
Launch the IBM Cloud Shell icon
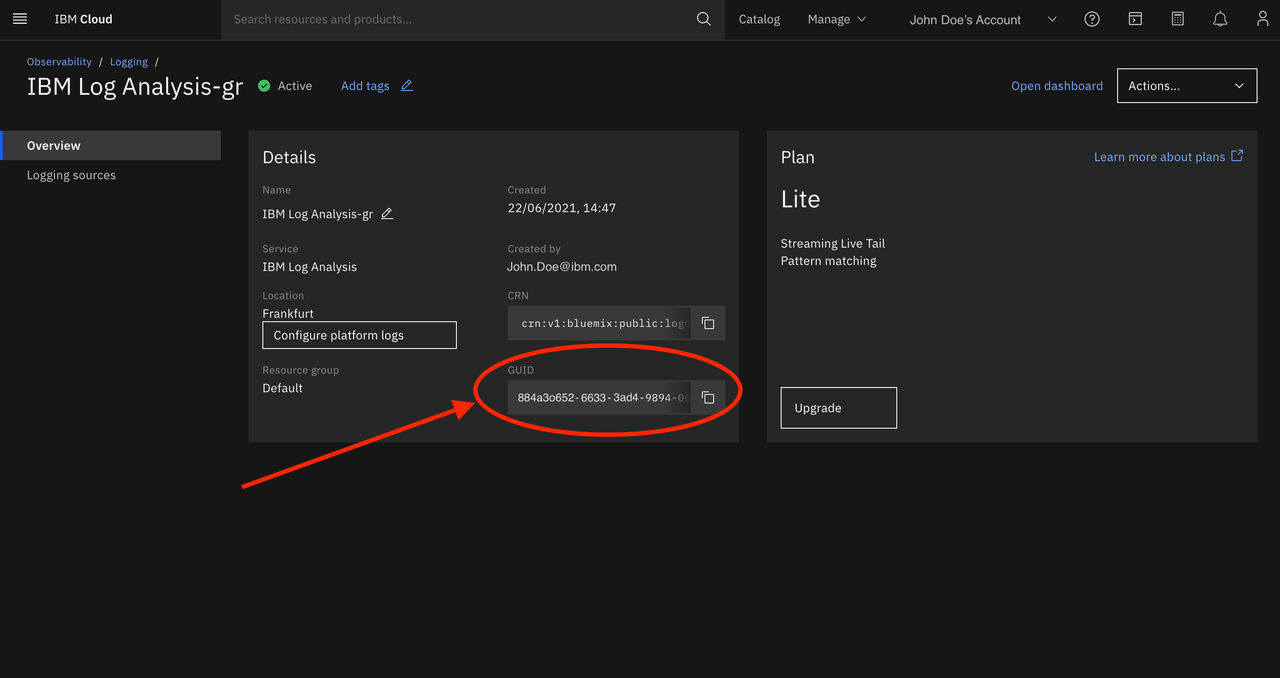(1135, 19)
